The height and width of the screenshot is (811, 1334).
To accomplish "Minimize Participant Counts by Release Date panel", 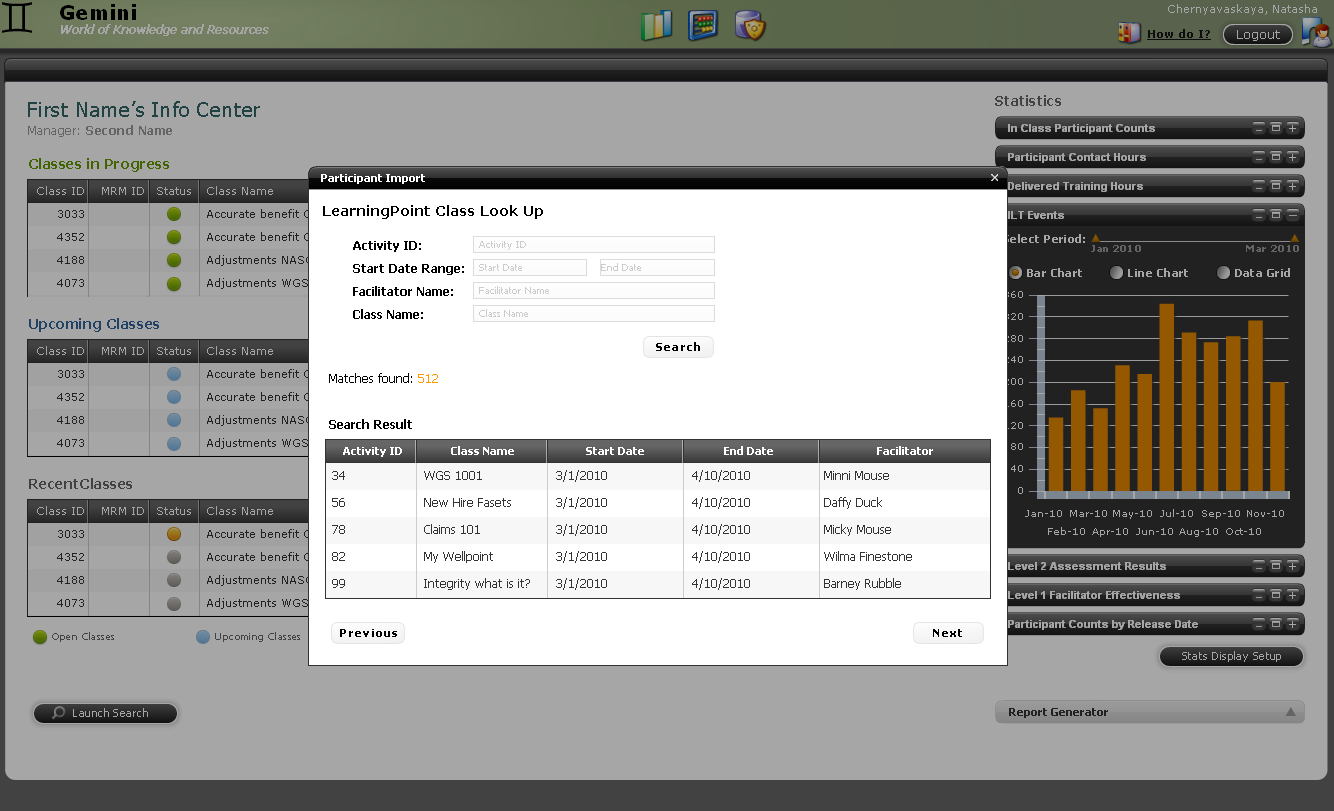I will coord(1259,624).
